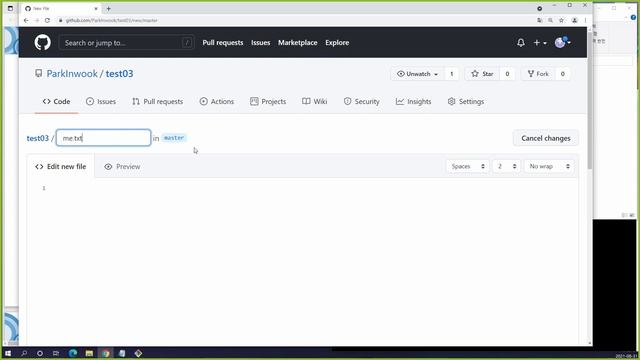Switch to the repository Pull requests tab
Screen dimensions: 640x360
[x=158, y=102]
